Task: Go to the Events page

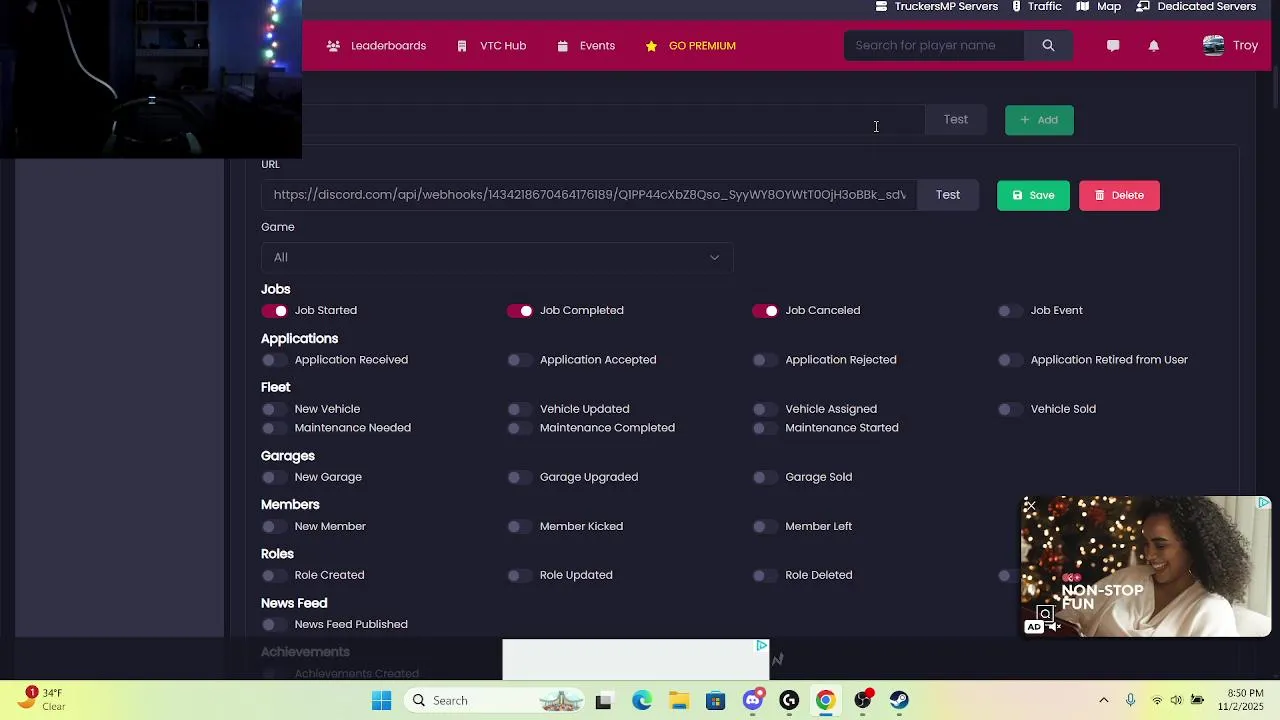Action: coord(586,46)
